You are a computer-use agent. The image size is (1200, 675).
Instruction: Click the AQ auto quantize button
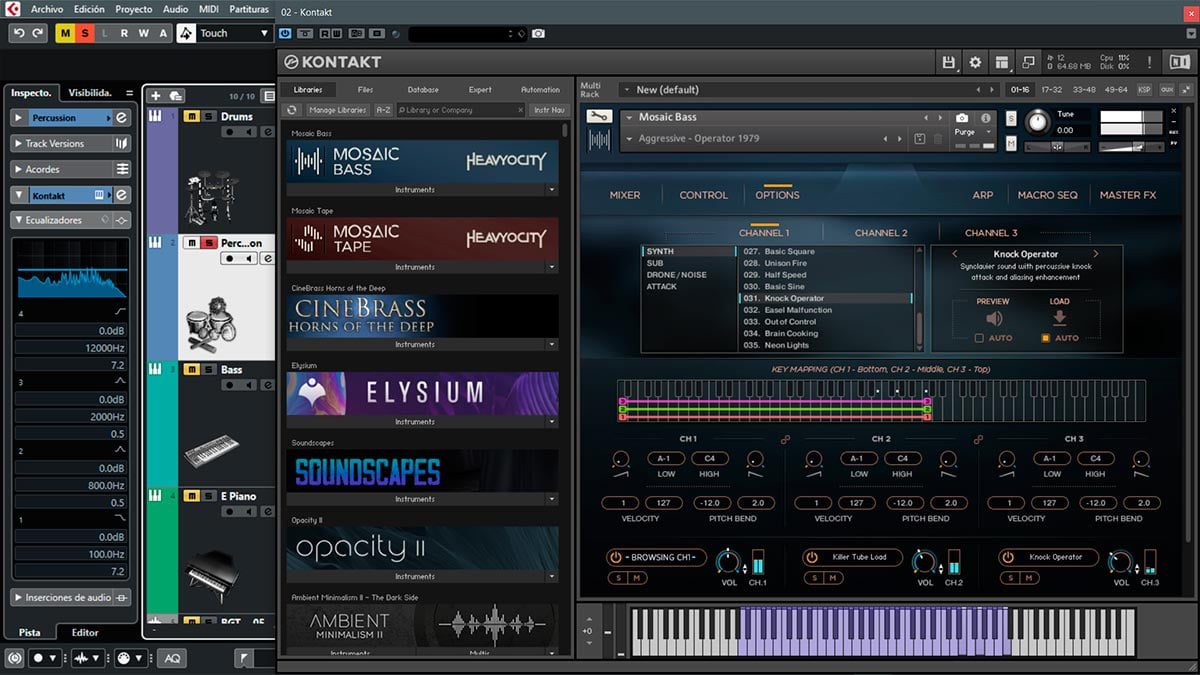click(172, 658)
